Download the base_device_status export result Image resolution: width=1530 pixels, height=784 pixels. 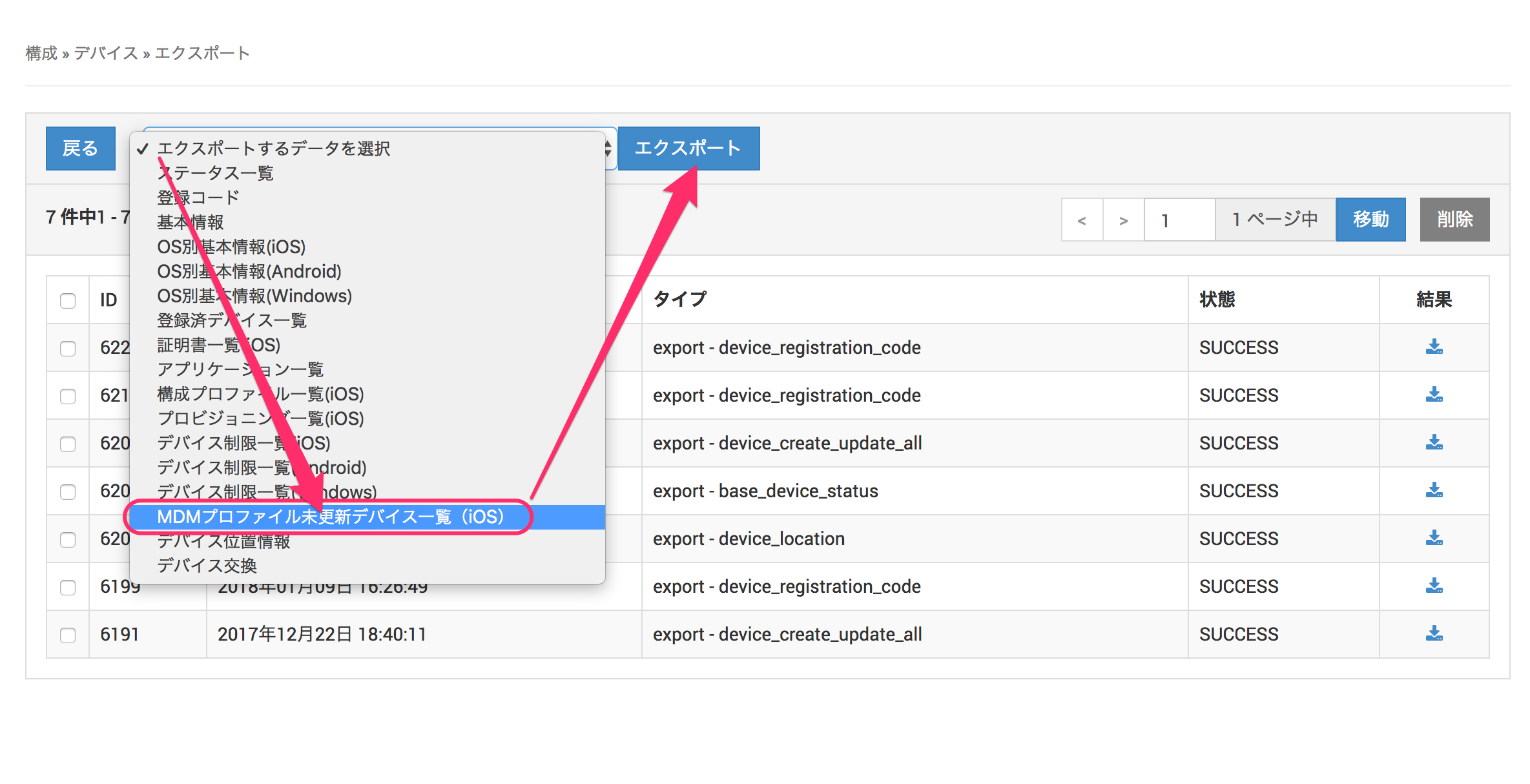[1434, 490]
